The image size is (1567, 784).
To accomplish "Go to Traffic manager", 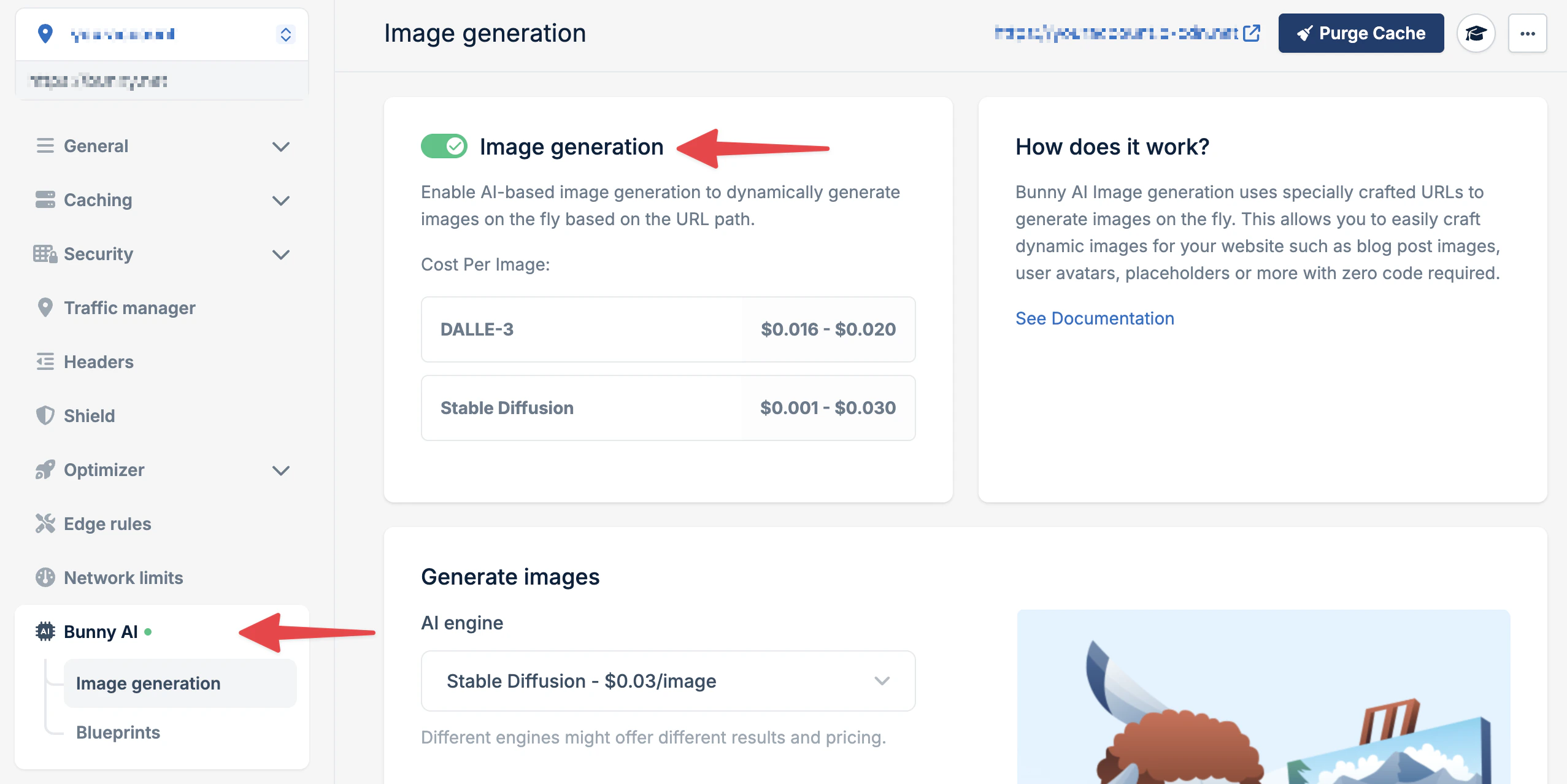I will coord(162,308).
